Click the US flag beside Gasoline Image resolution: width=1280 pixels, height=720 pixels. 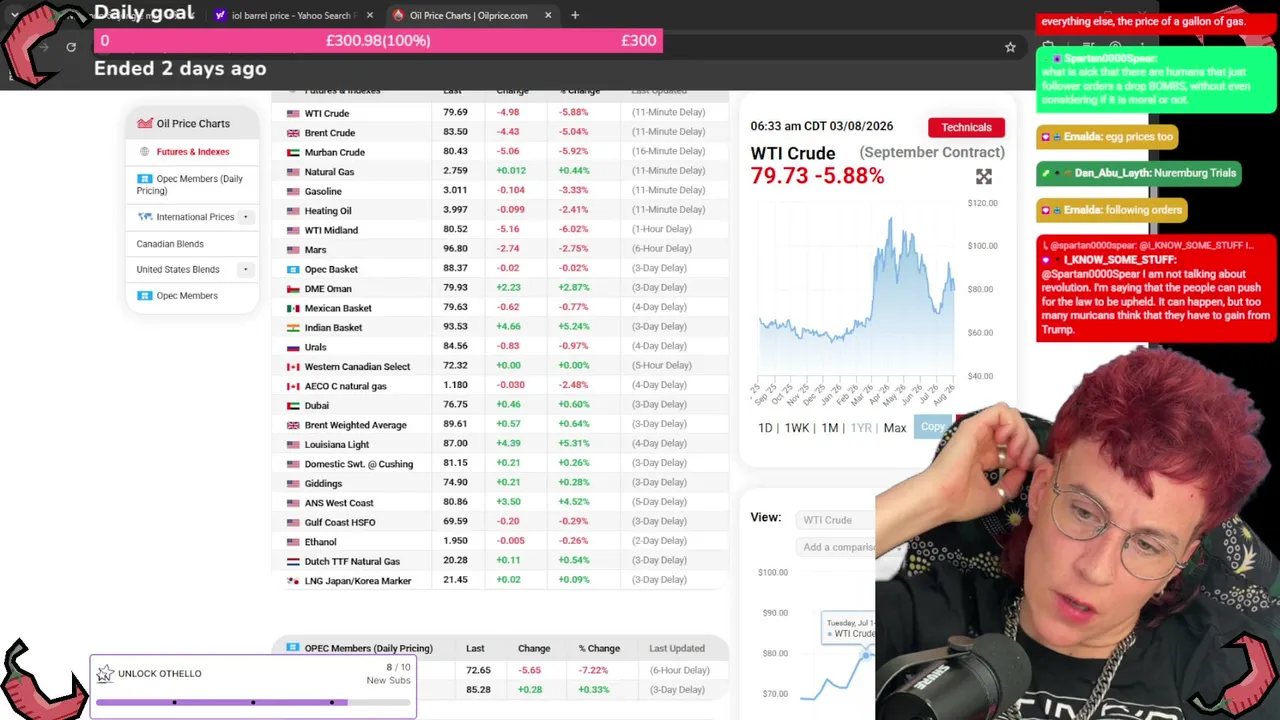293,191
